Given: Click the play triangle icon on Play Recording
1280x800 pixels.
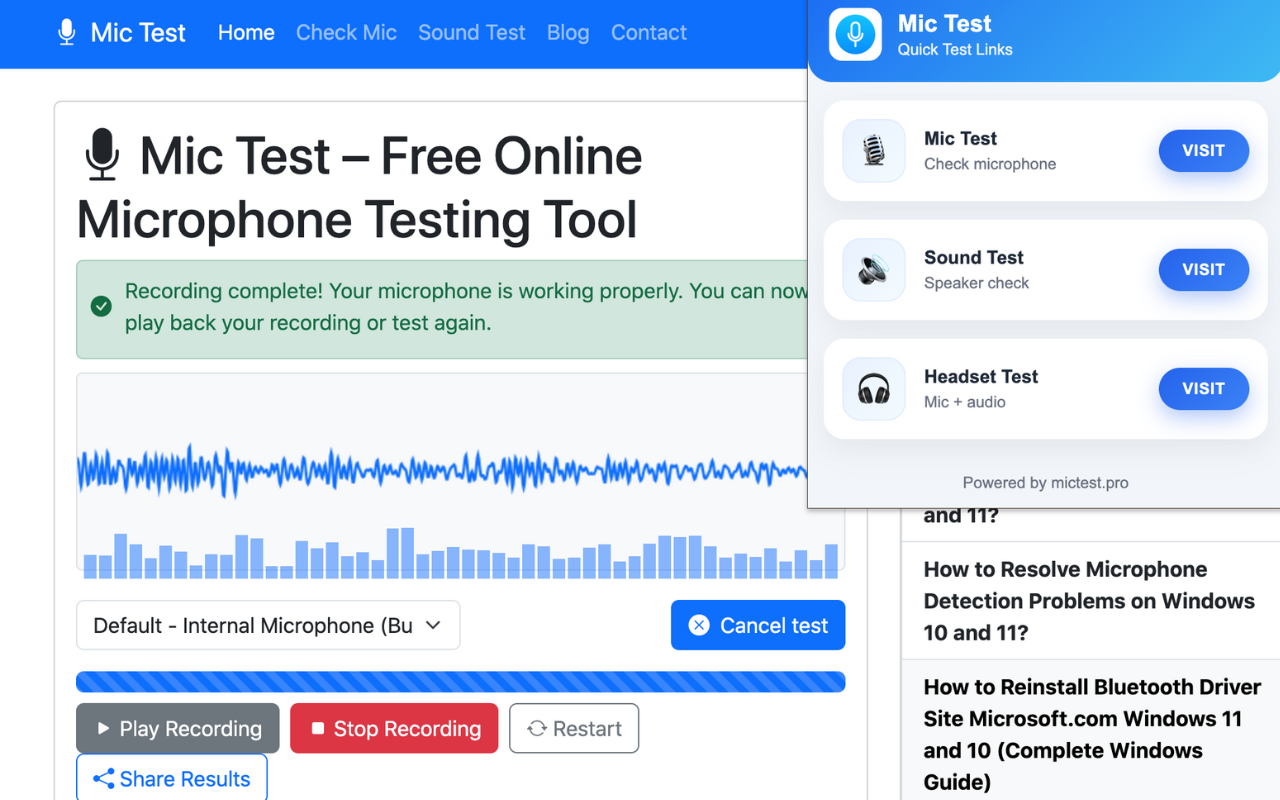Looking at the screenshot, I should 103,728.
